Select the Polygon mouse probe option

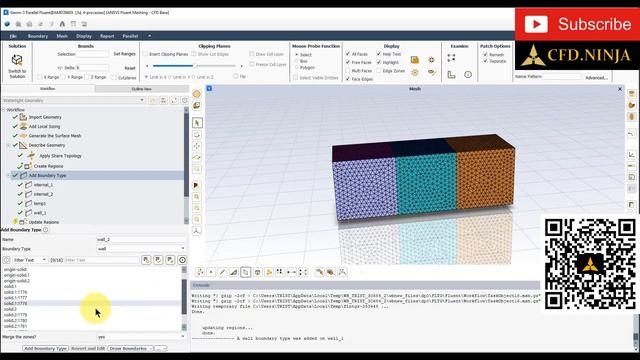tap(297, 67)
